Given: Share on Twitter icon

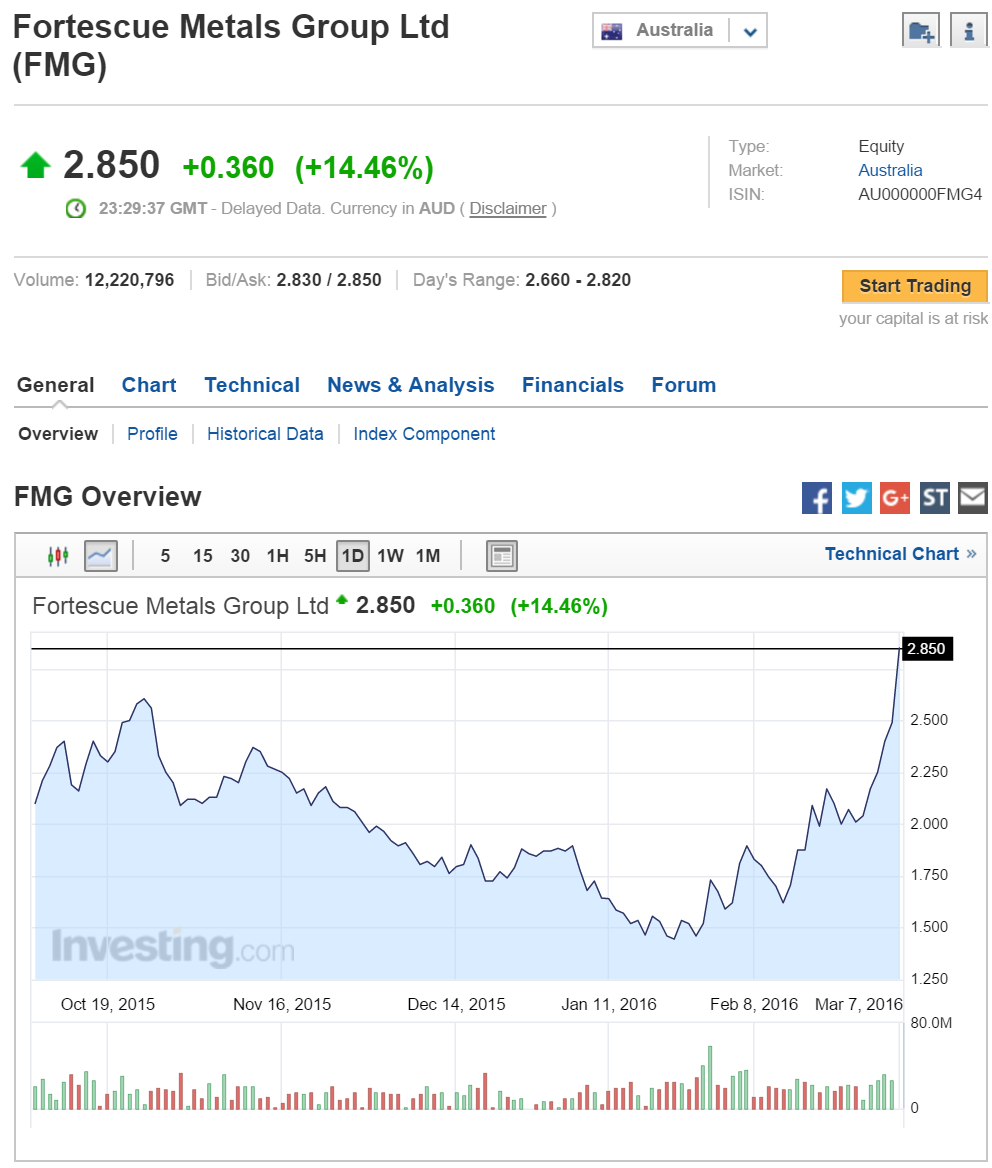Looking at the screenshot, I should click(856, 497).
